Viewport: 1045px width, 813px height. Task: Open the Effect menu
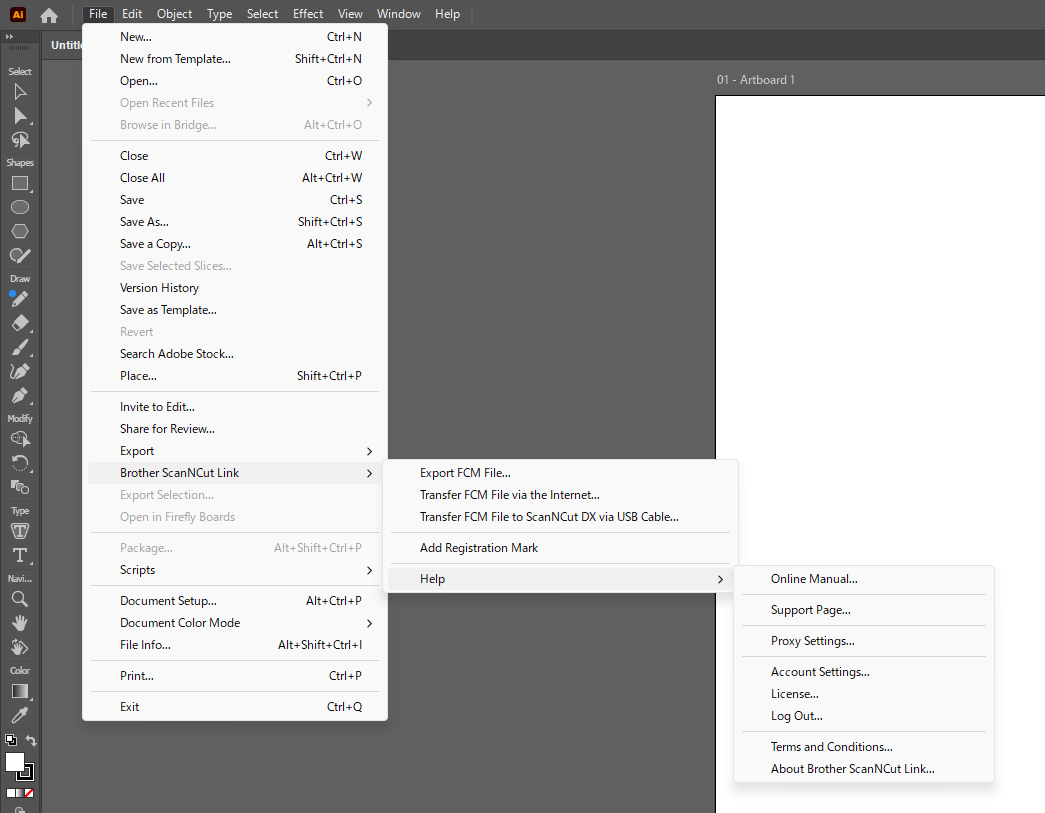pos(308,14)
